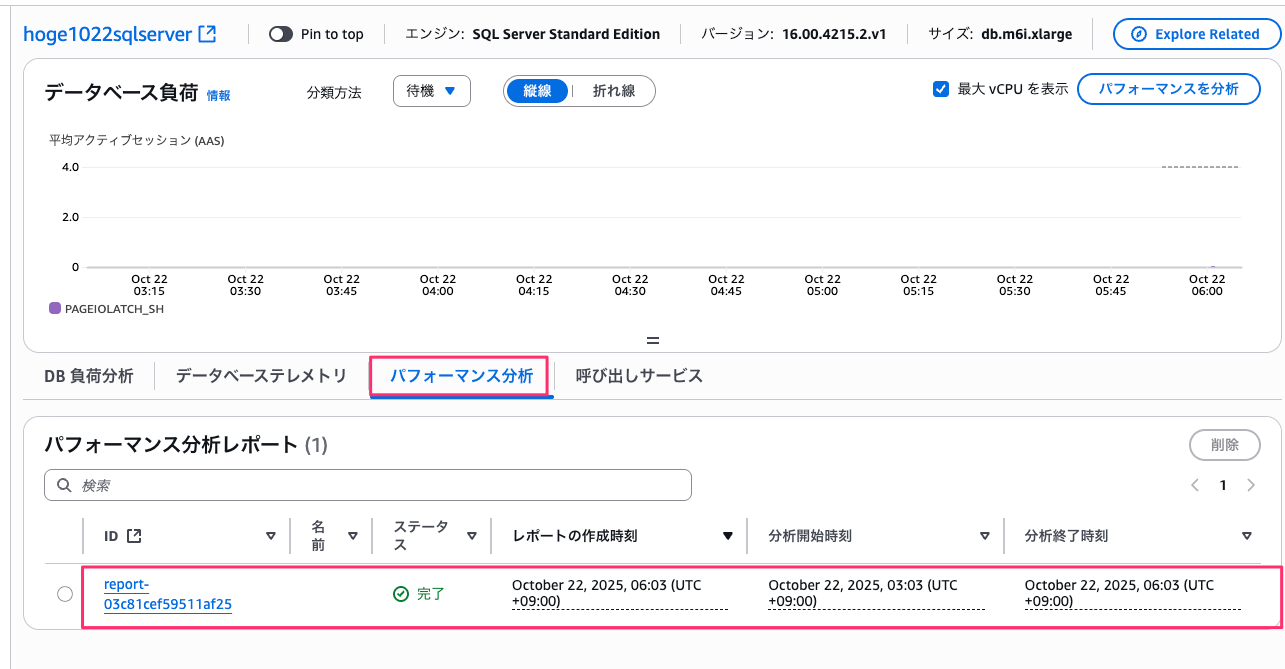Switch to DB 負荷分析 tab

pos(88,376)
